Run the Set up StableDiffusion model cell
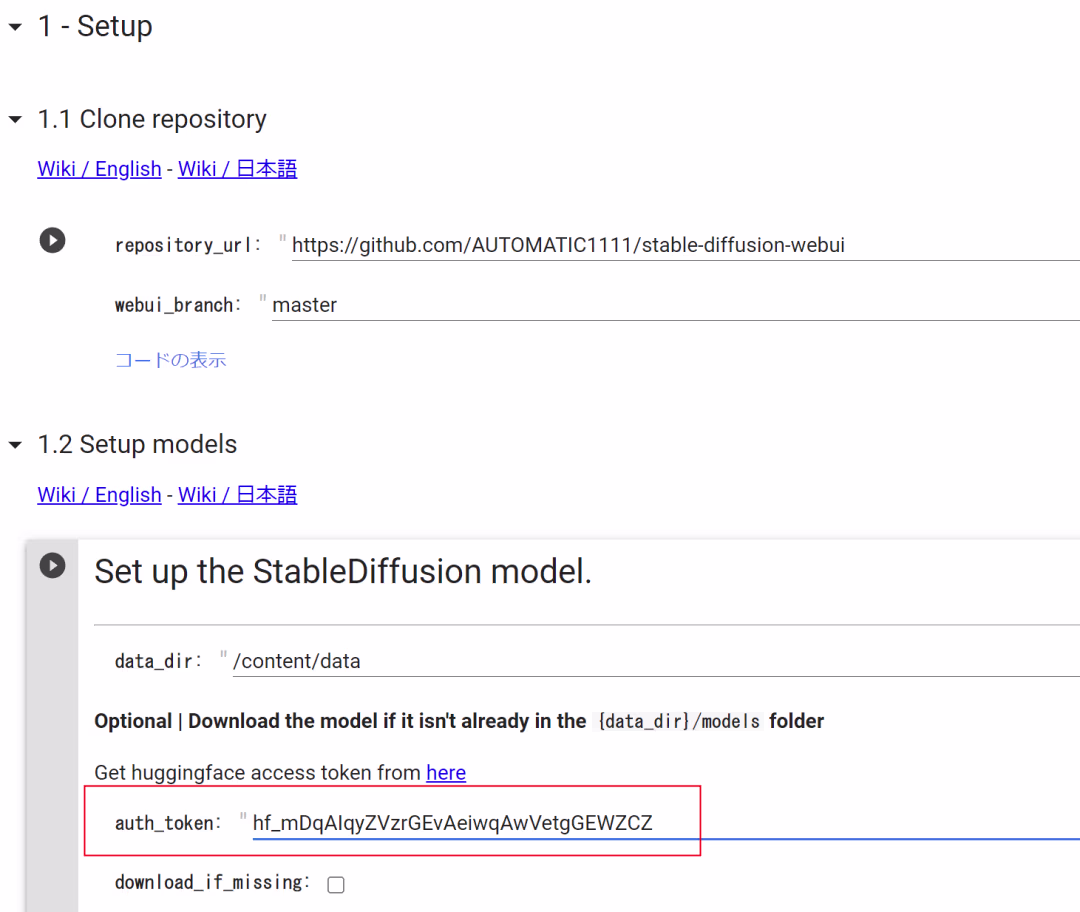1080x912 pixels. [52, 566]
